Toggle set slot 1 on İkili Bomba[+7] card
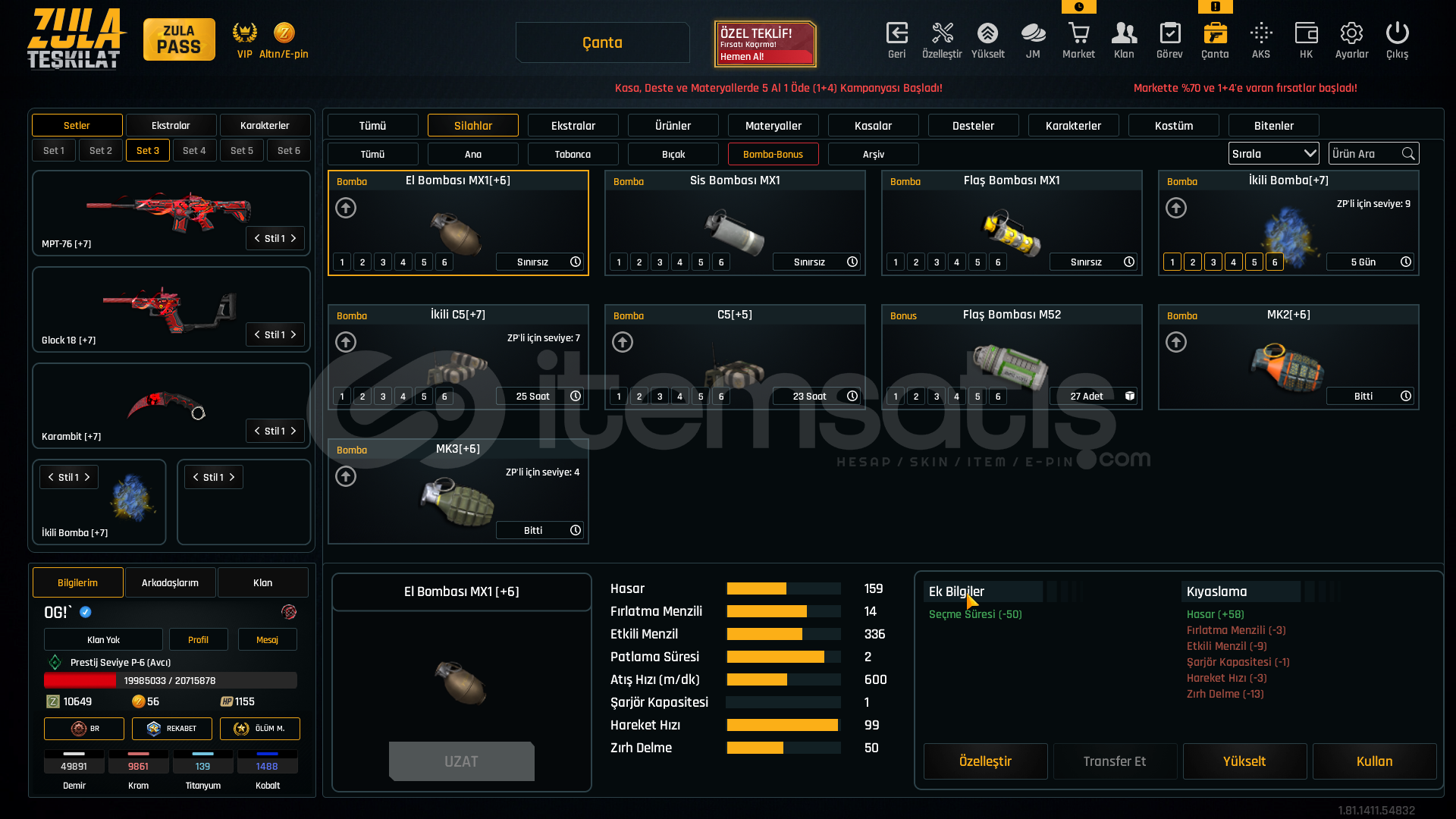 1172,262
